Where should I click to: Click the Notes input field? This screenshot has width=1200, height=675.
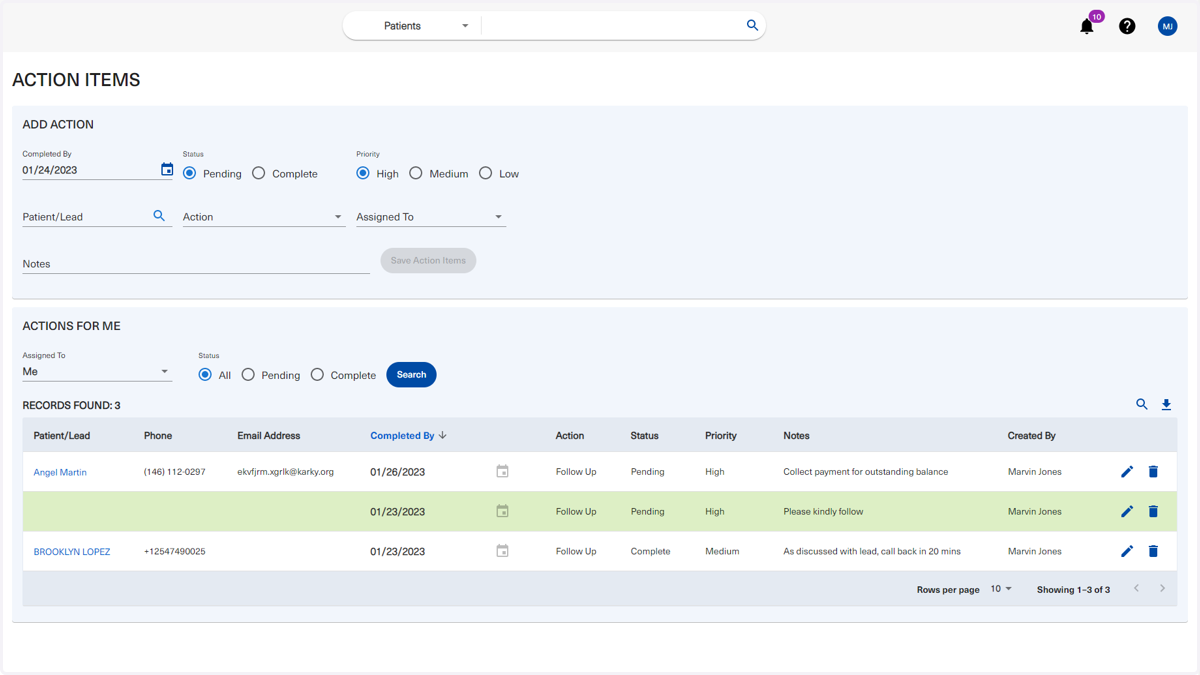tap(196, 264)
